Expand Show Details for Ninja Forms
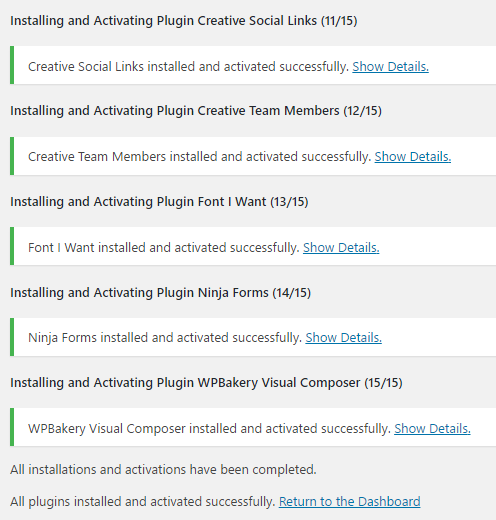 click(x=343, y=338)
